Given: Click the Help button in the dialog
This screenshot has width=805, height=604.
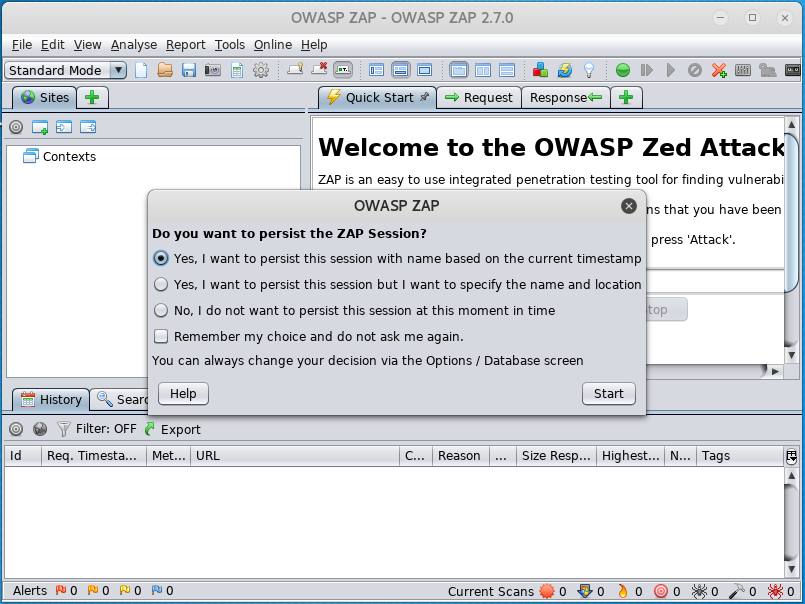Looking at the screenshot, I should point(183,393).
